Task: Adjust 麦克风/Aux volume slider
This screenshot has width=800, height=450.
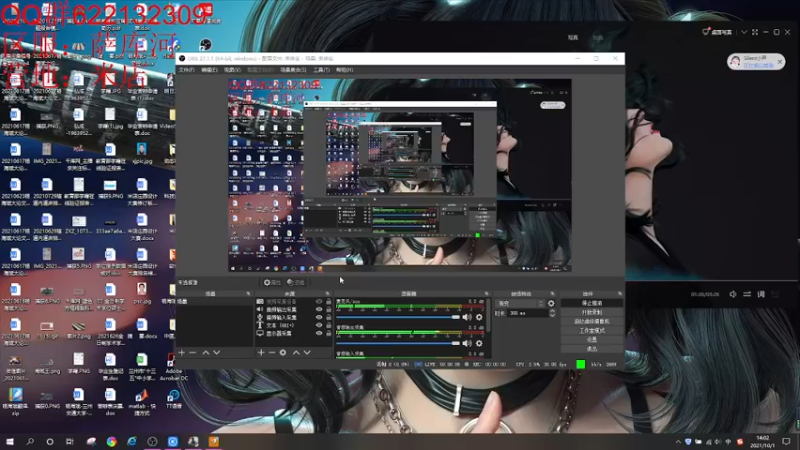Action: tap(397, 317)
